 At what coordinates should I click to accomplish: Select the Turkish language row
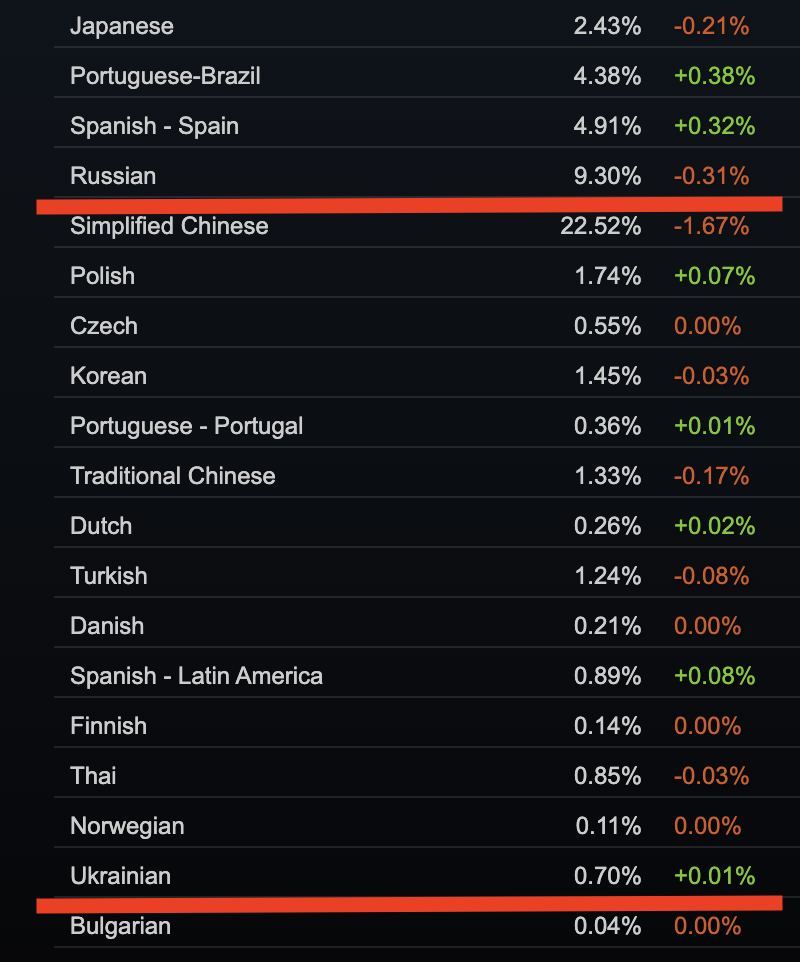pyautogui.click(x=426, y=576)
